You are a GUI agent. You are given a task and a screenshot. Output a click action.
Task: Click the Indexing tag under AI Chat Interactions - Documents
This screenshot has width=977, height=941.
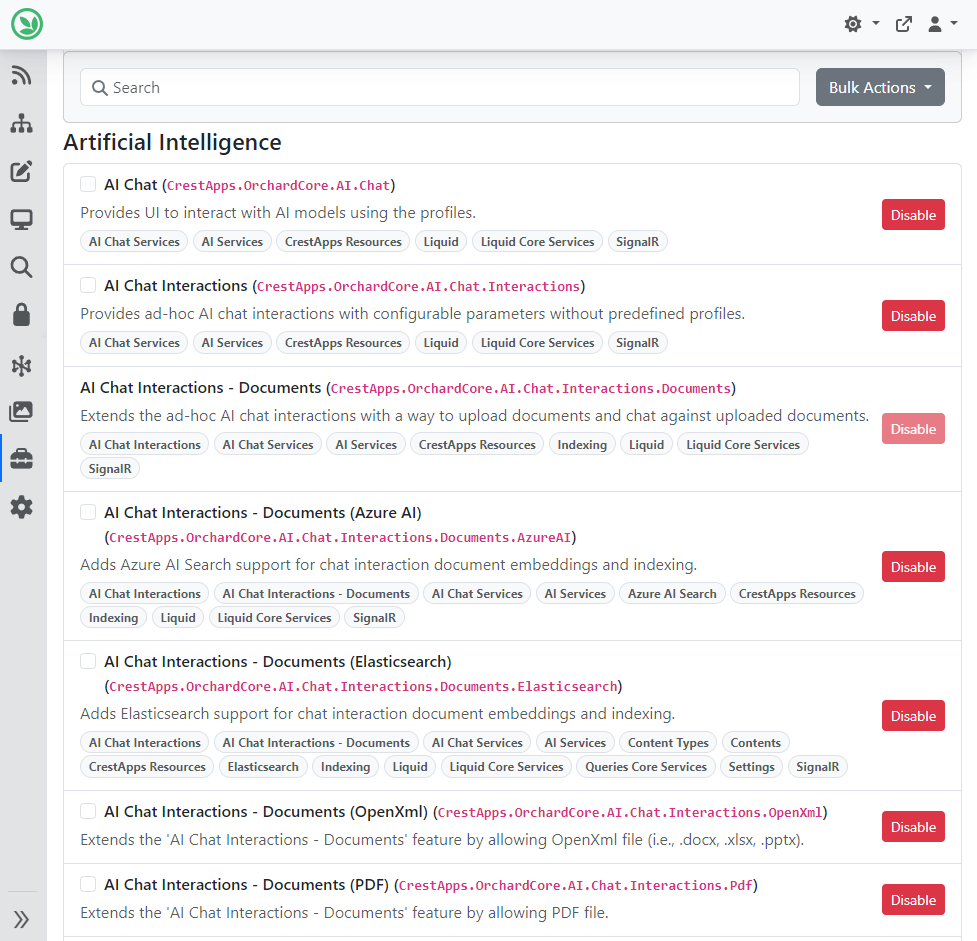point(582,445)
